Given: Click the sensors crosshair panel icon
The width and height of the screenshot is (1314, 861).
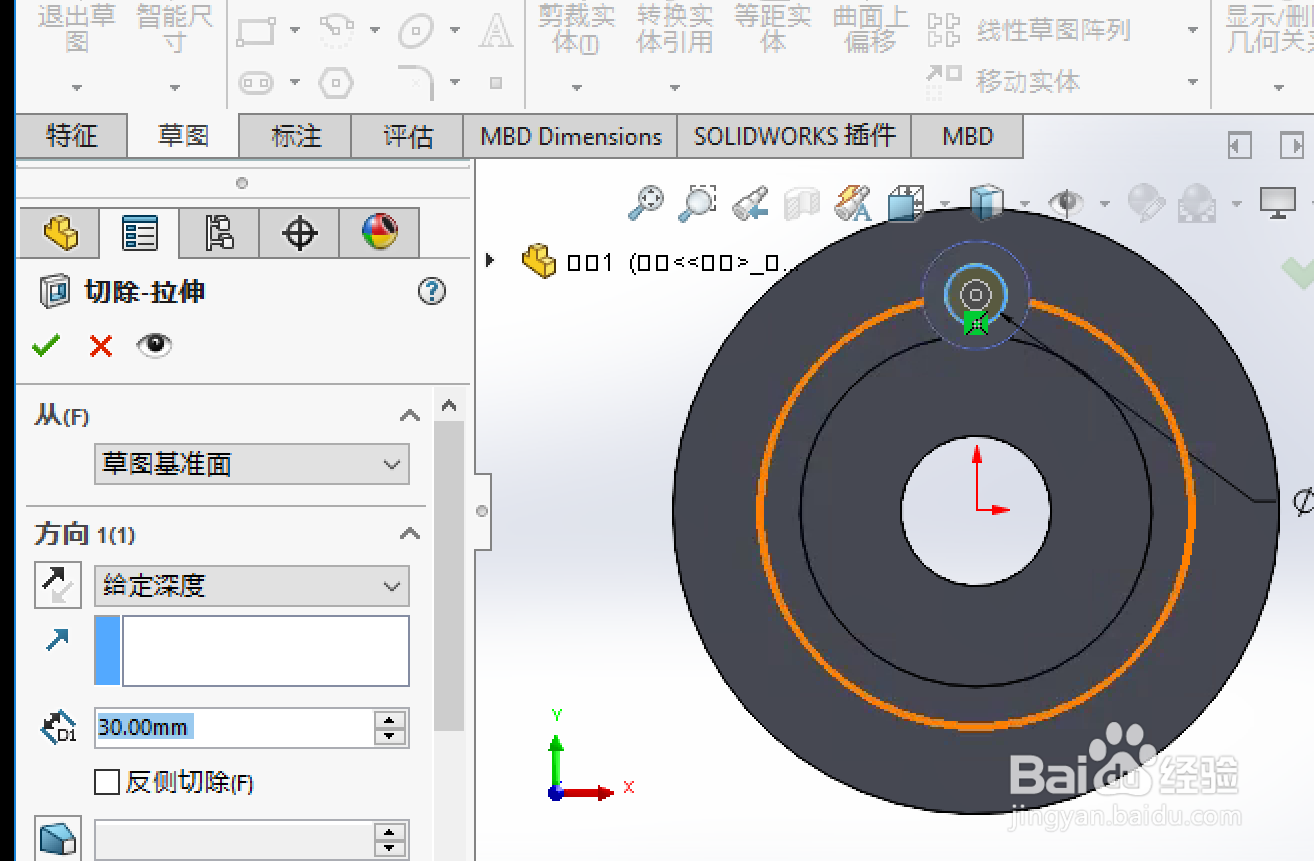Looking at the screenshot, I should tap(299, 232).
